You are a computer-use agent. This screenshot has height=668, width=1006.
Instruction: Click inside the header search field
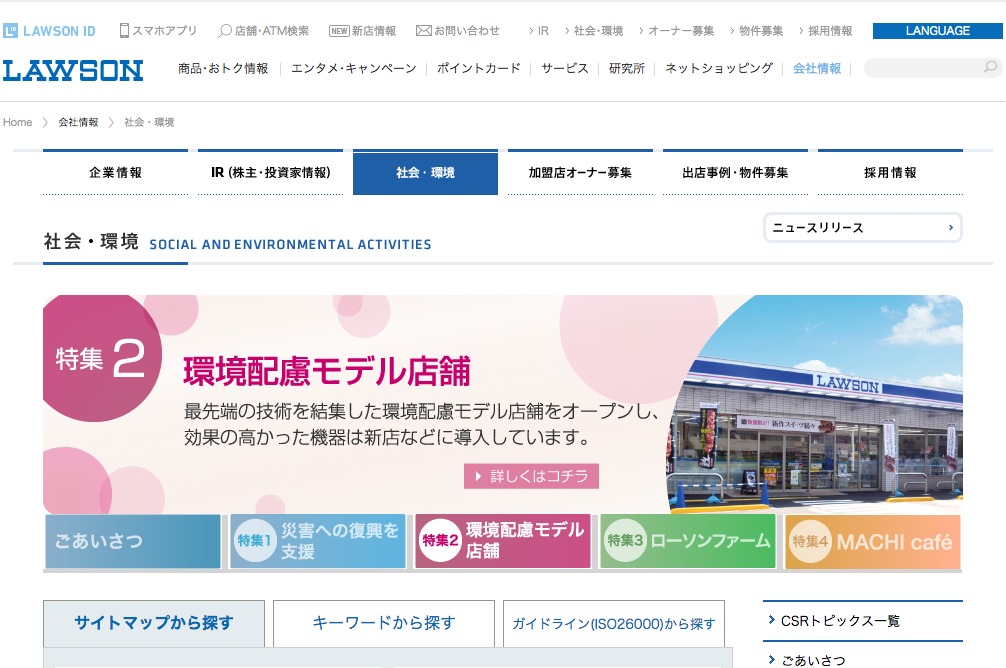920,68
